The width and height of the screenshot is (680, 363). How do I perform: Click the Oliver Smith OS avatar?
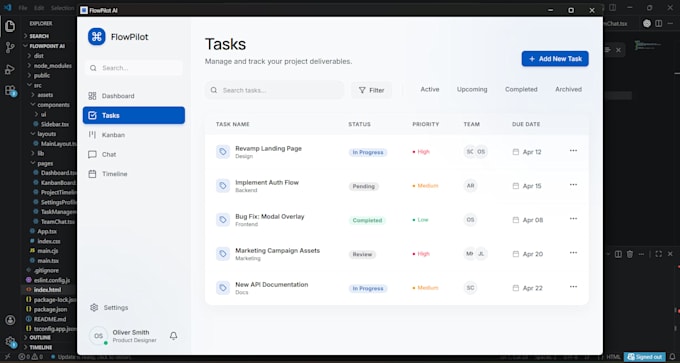point(98,336)
